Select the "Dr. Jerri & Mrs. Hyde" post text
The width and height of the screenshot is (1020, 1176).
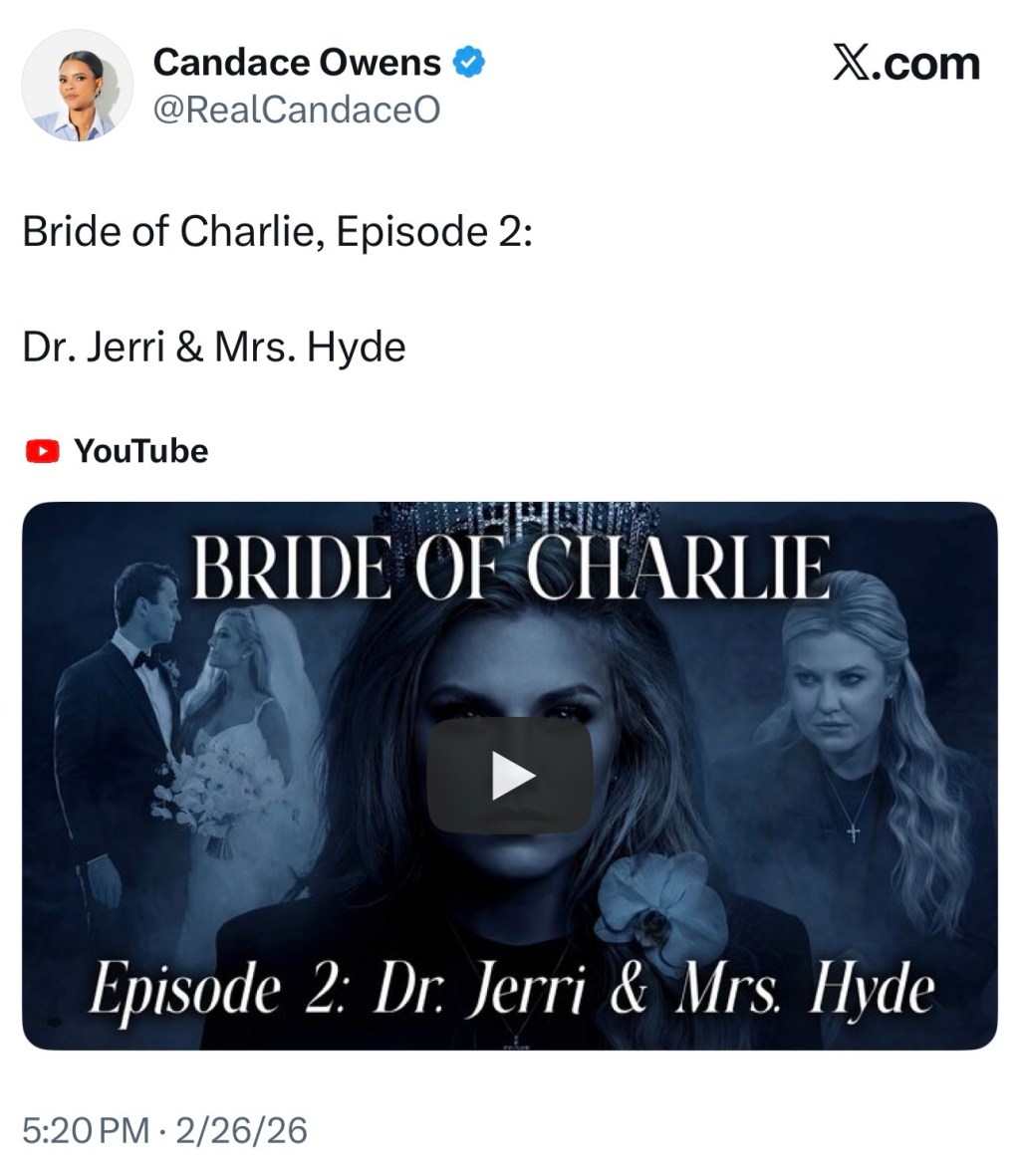point(214,348)
